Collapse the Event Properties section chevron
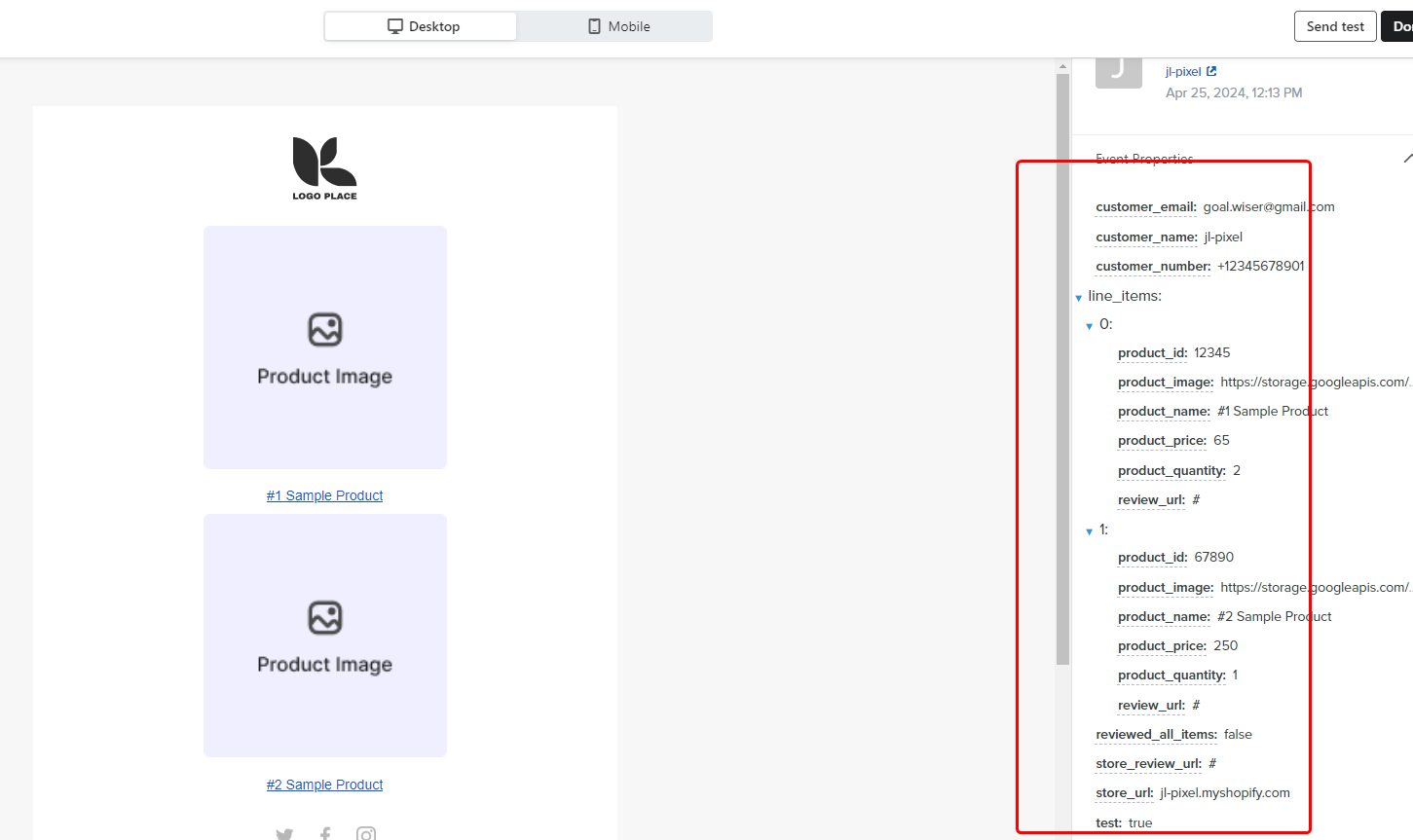This screenshot has height=840, width=1413. tap(1407, 158)
